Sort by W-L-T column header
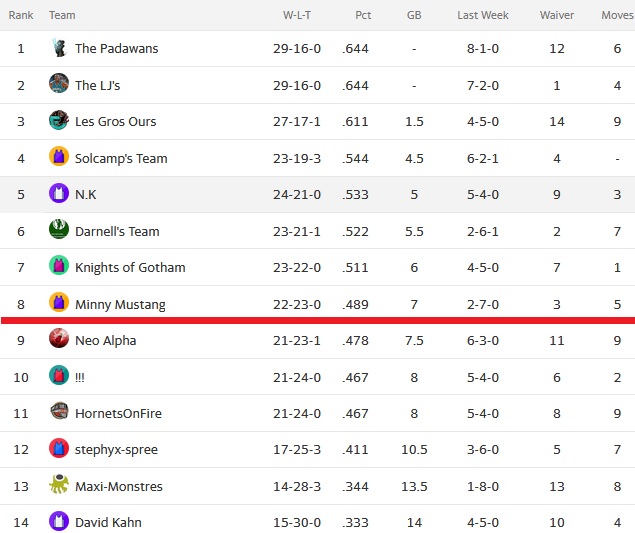 pyautogui.click(x=297, y=15)
